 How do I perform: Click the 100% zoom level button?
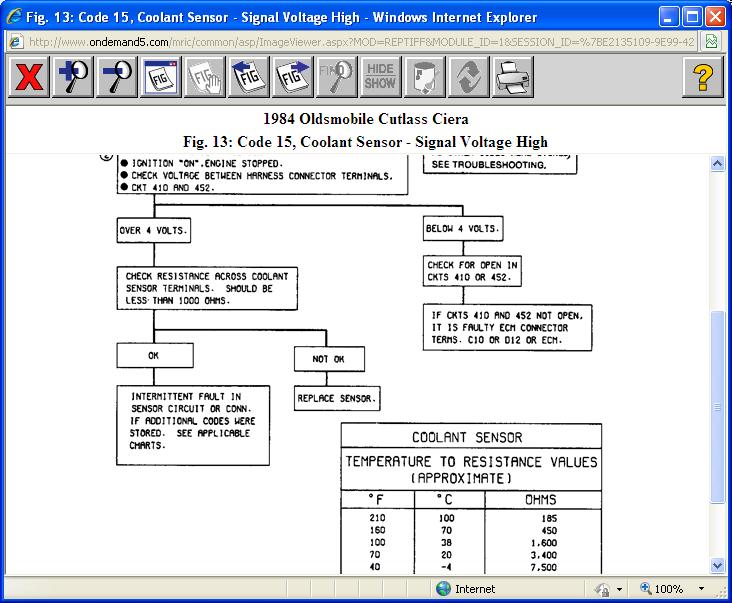pos(662,589)
